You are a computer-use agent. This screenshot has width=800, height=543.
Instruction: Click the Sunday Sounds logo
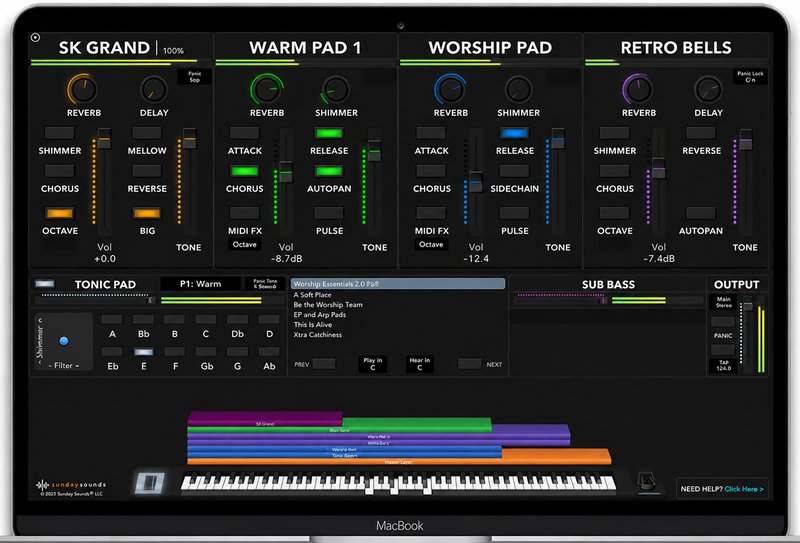(71, 487)
